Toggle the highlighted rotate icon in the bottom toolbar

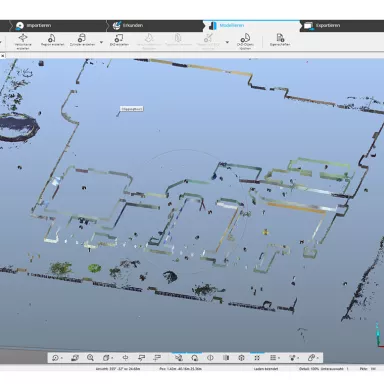194,358
